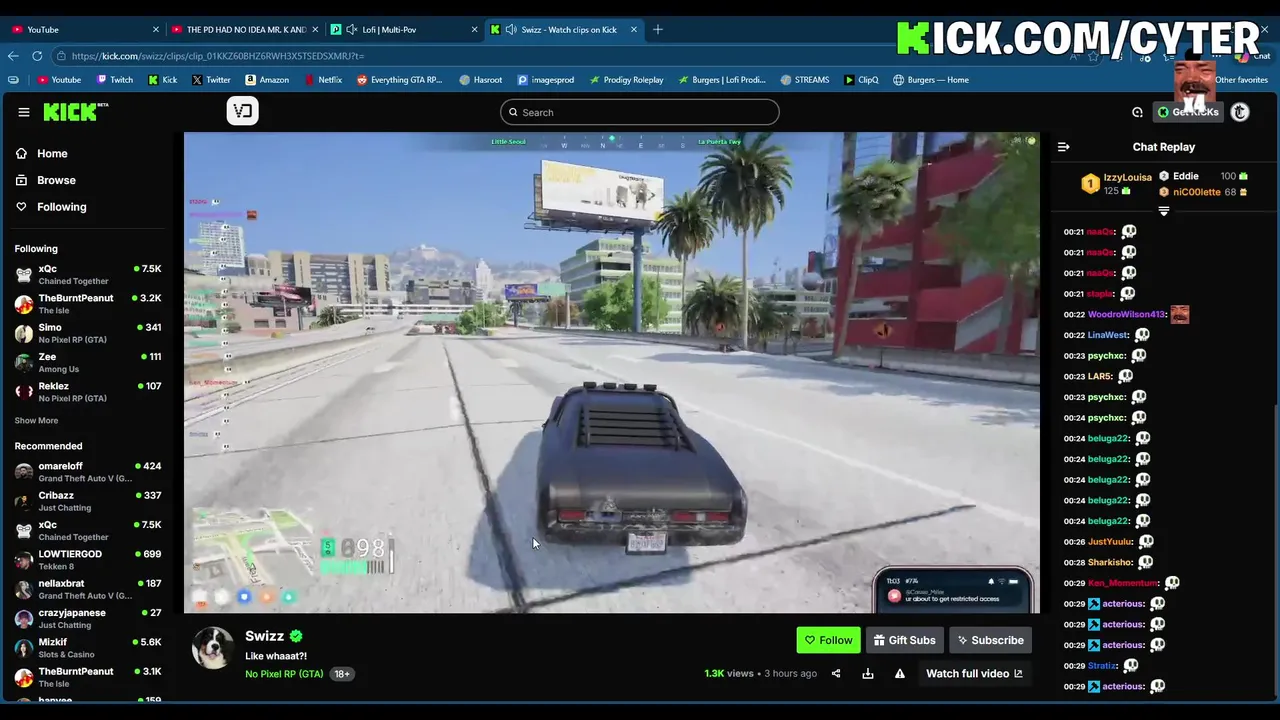Click the Kick logo

pos(75,112)
